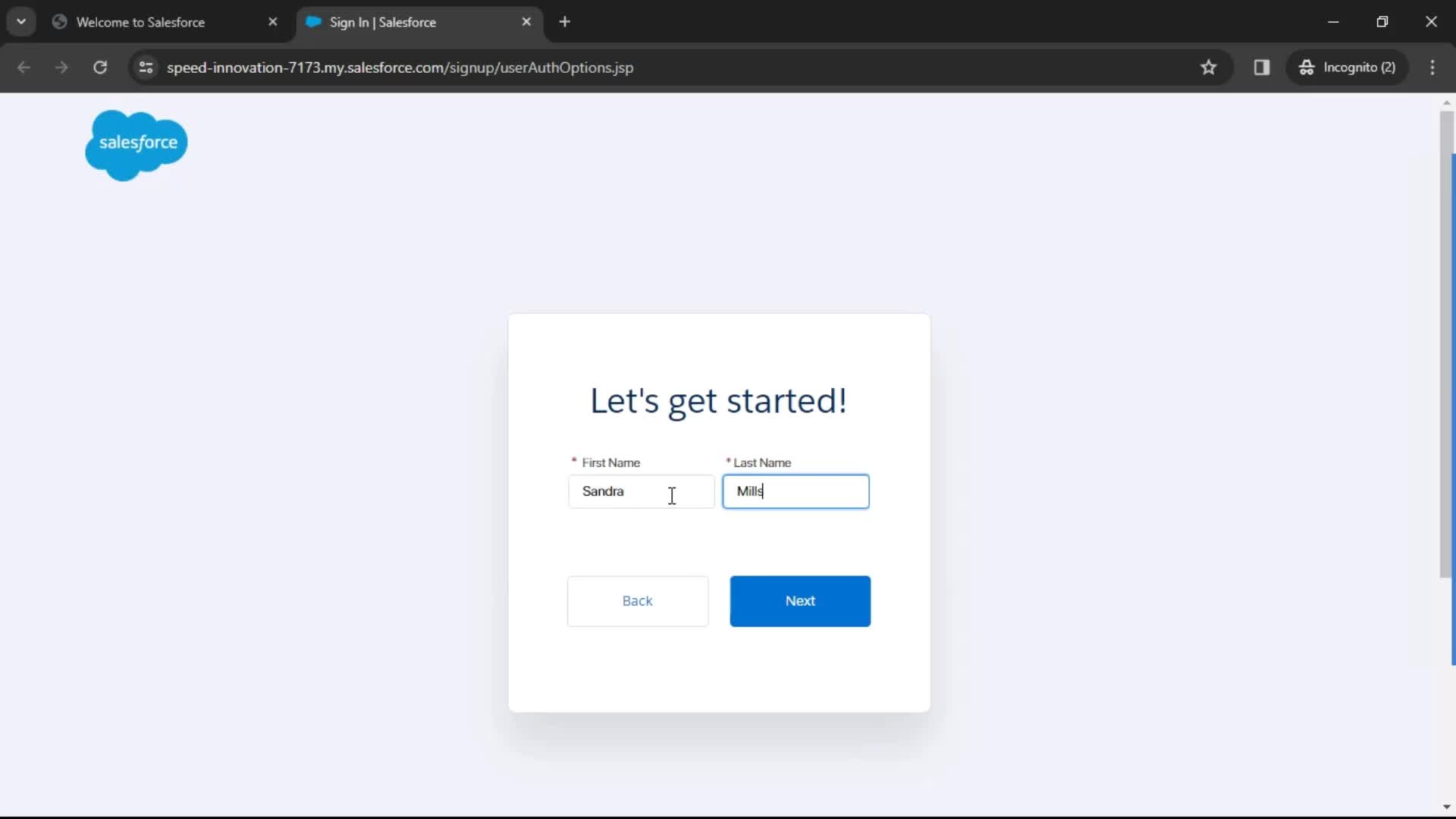Click the Salesforce cloud logo
This screenshot has width=1456, height=819.
136,145
